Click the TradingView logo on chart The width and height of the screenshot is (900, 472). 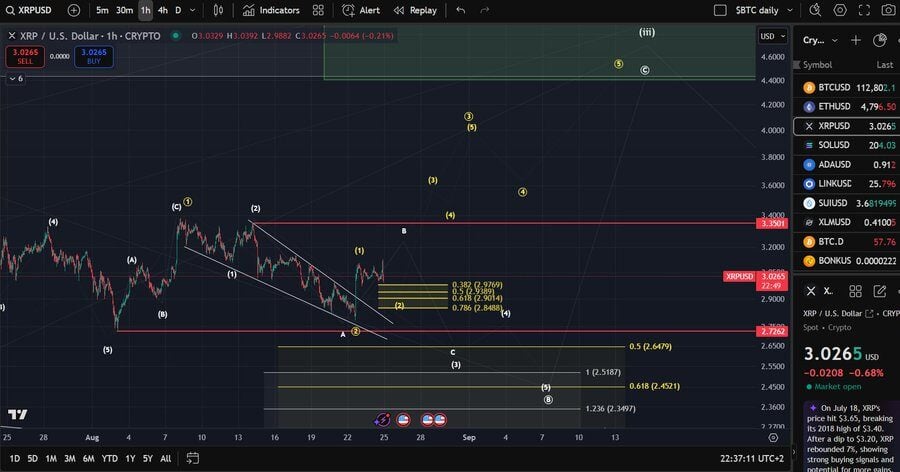tap(17, 414)
